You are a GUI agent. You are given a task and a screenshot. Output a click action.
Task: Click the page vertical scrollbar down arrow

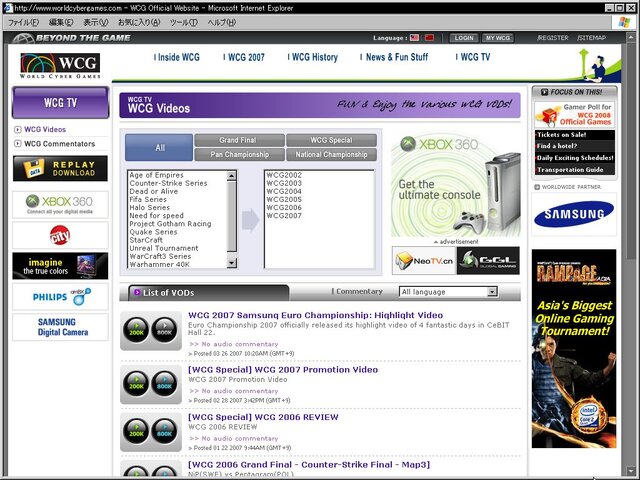[x=631, y=470]
